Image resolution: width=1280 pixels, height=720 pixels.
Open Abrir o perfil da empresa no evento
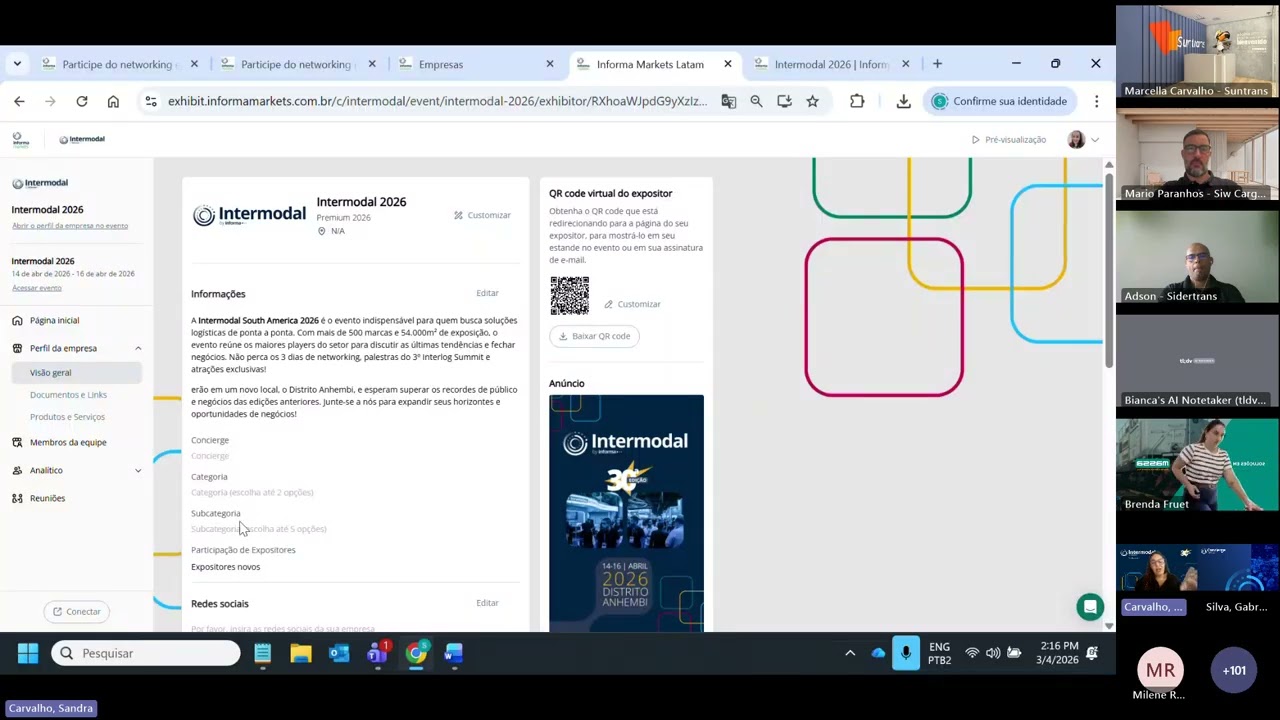[x=70, y=226]
